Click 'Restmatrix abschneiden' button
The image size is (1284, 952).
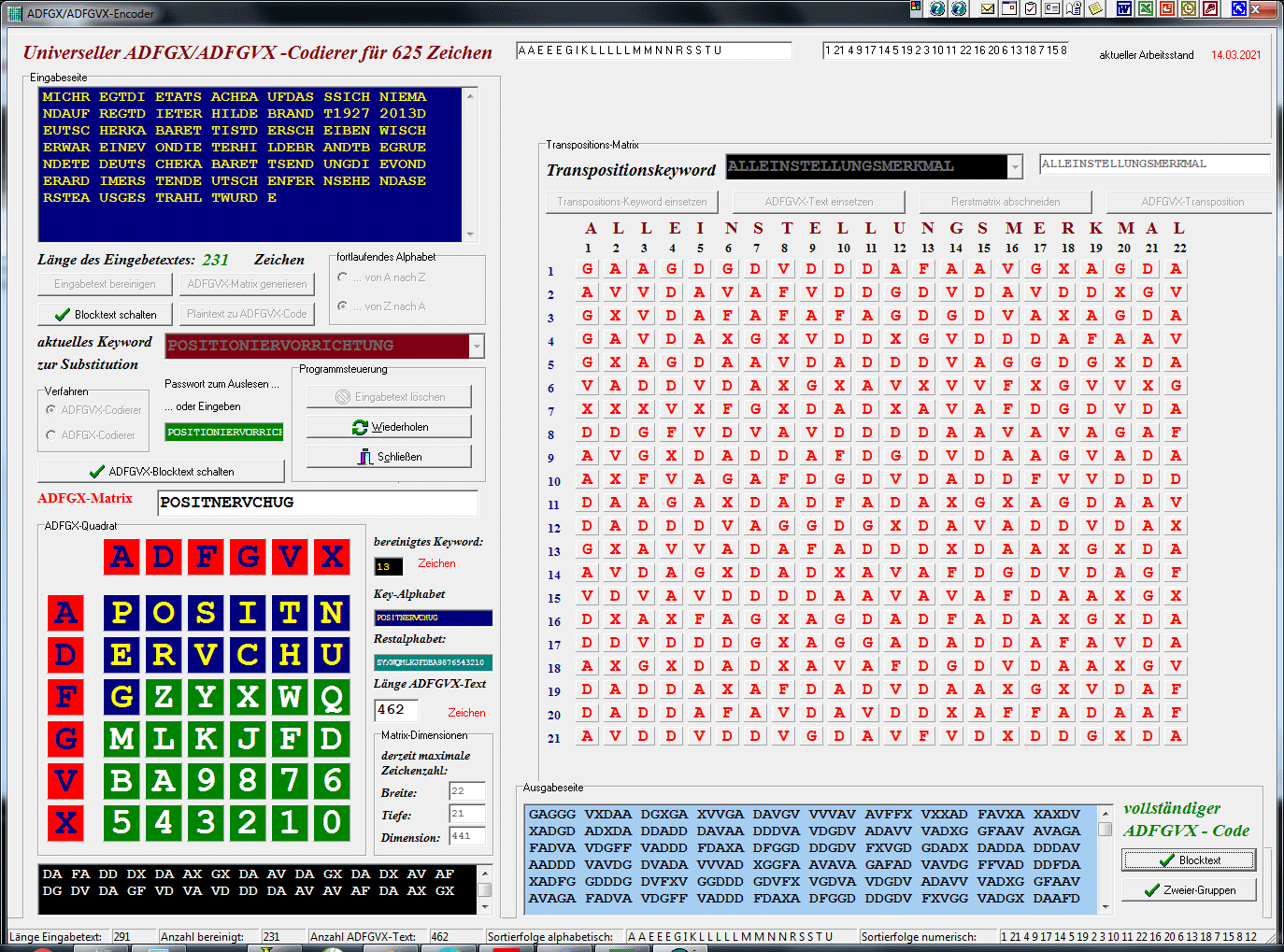coord(1006,202)
